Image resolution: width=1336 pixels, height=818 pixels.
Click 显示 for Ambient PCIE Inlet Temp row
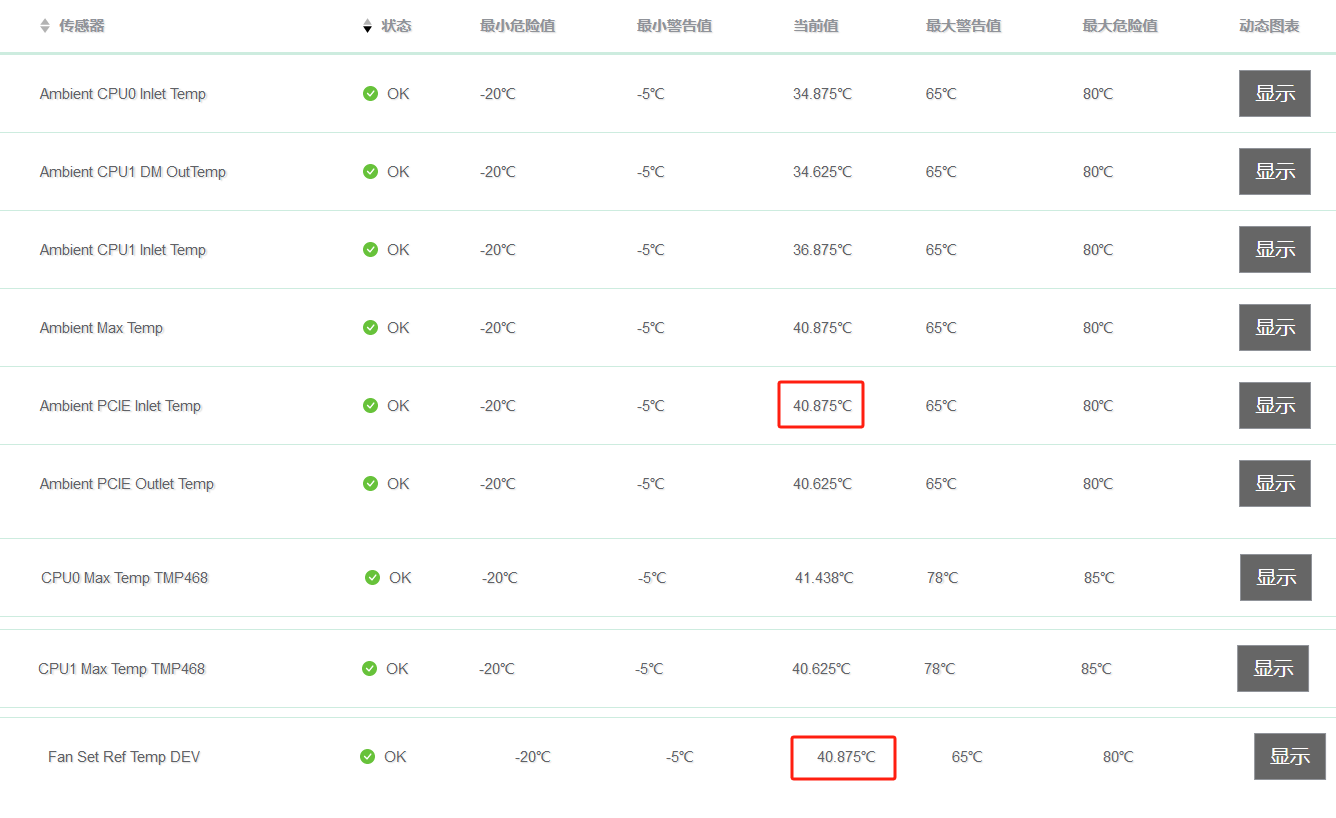[x=1275, y=406]
